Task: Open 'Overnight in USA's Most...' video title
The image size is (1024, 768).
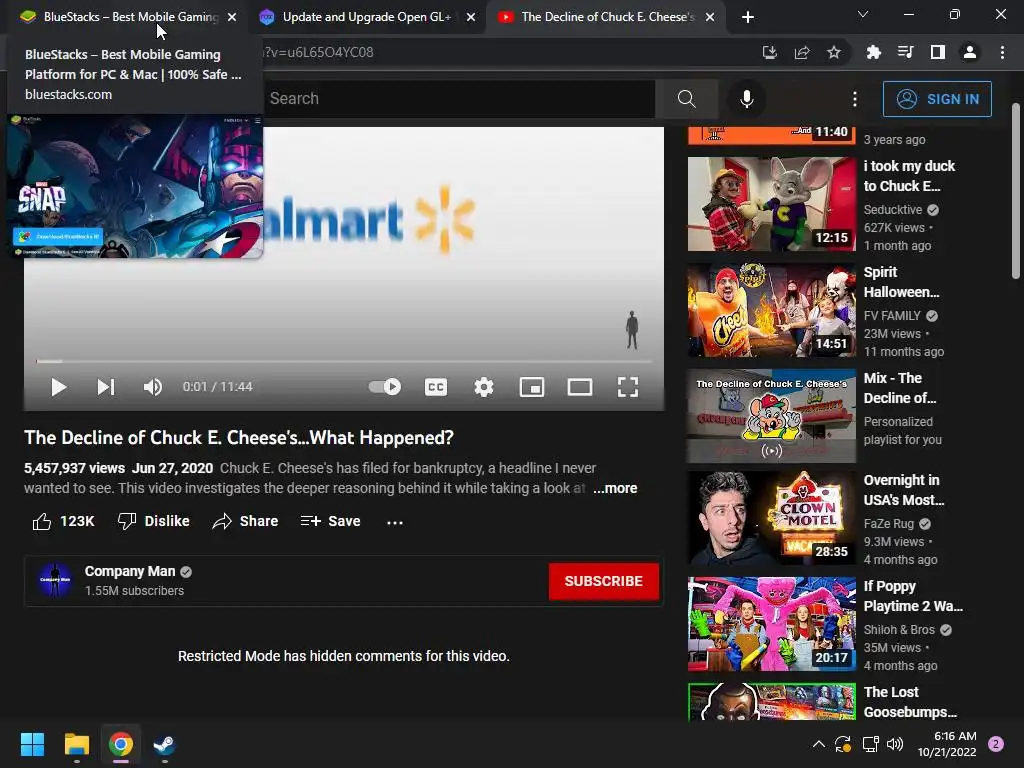Action: [x=903, y=490]
